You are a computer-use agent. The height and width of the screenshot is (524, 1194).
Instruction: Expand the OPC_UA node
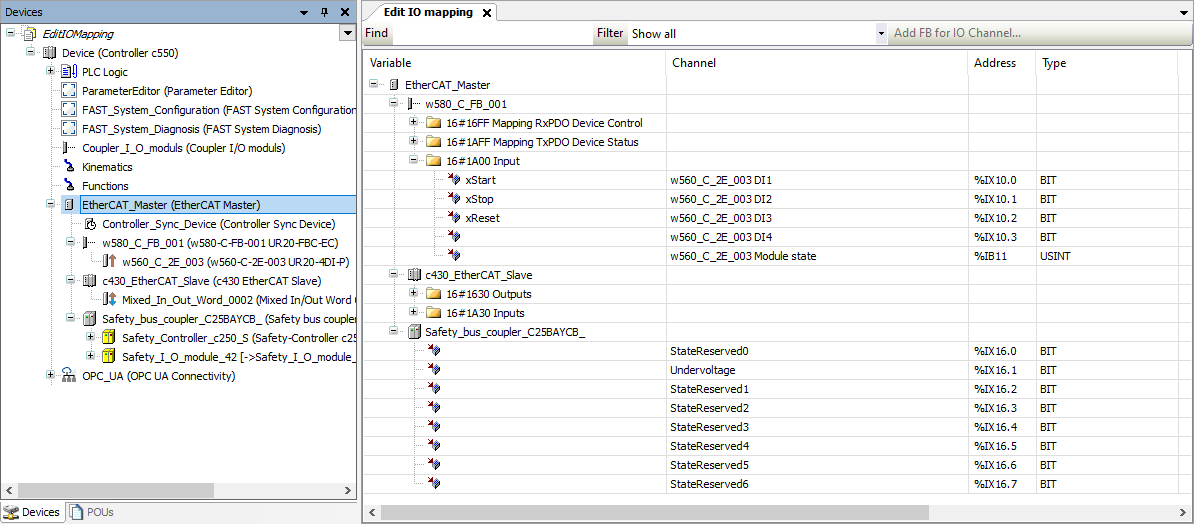[x=51, y=376]
